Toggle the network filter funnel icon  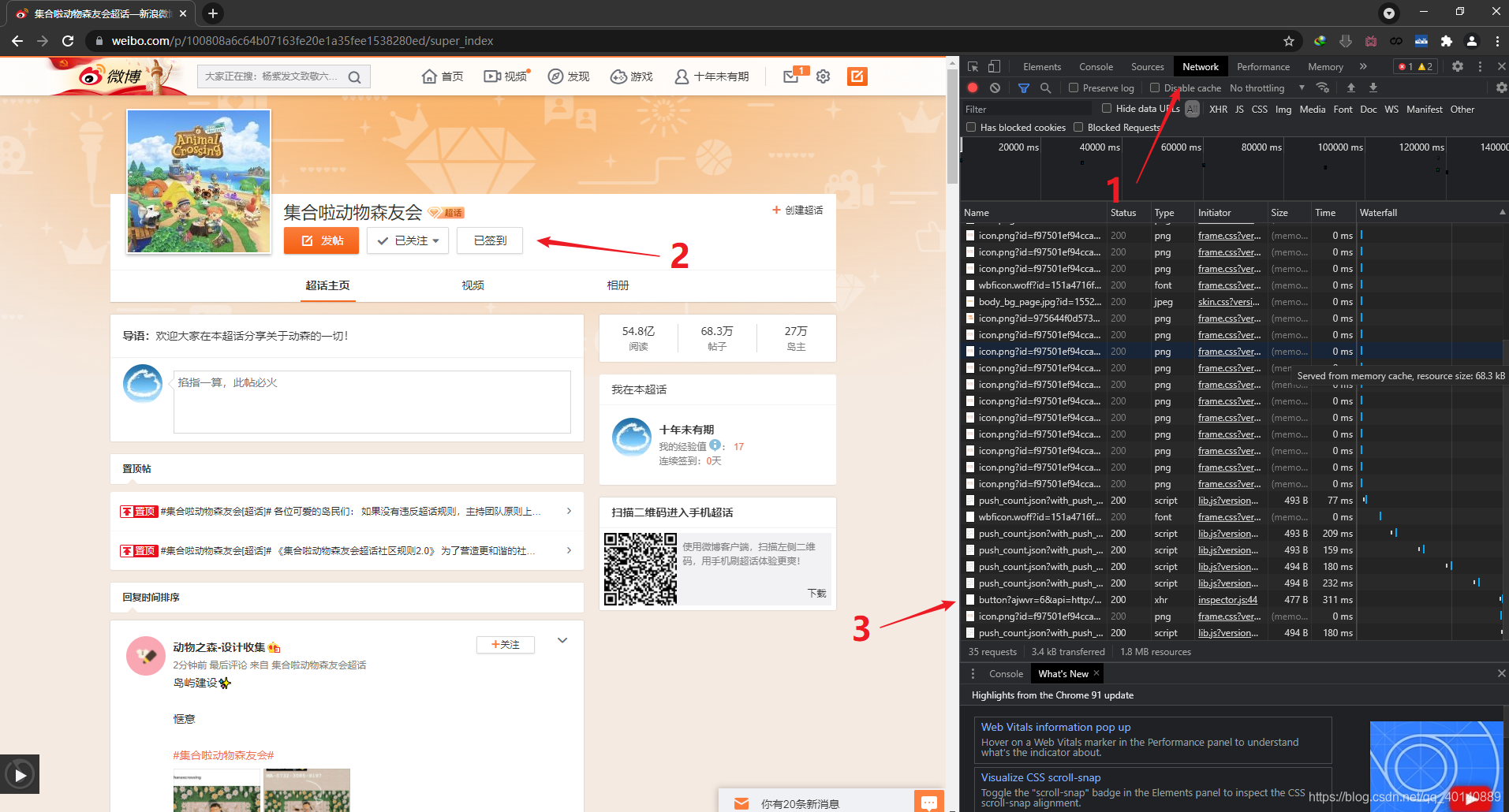[1024, 88]
